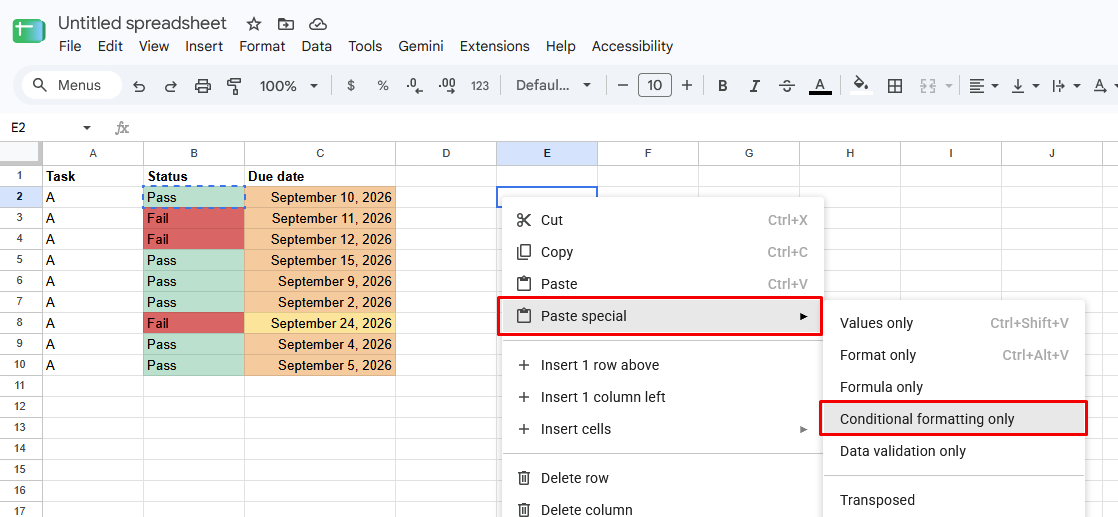The width and height of the screenshot is (1118, 517).
Task: Click the Menus search box
Action: [x=71, y=86]
